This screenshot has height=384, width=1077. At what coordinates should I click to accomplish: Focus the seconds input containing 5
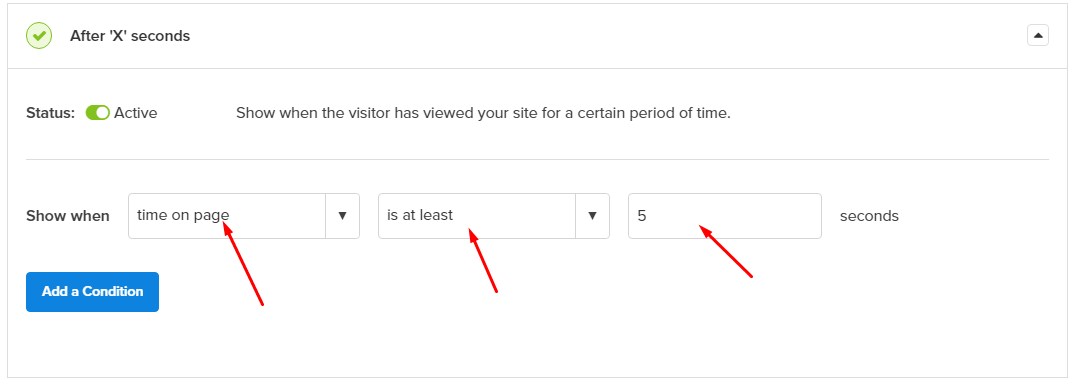coord(725,216)
